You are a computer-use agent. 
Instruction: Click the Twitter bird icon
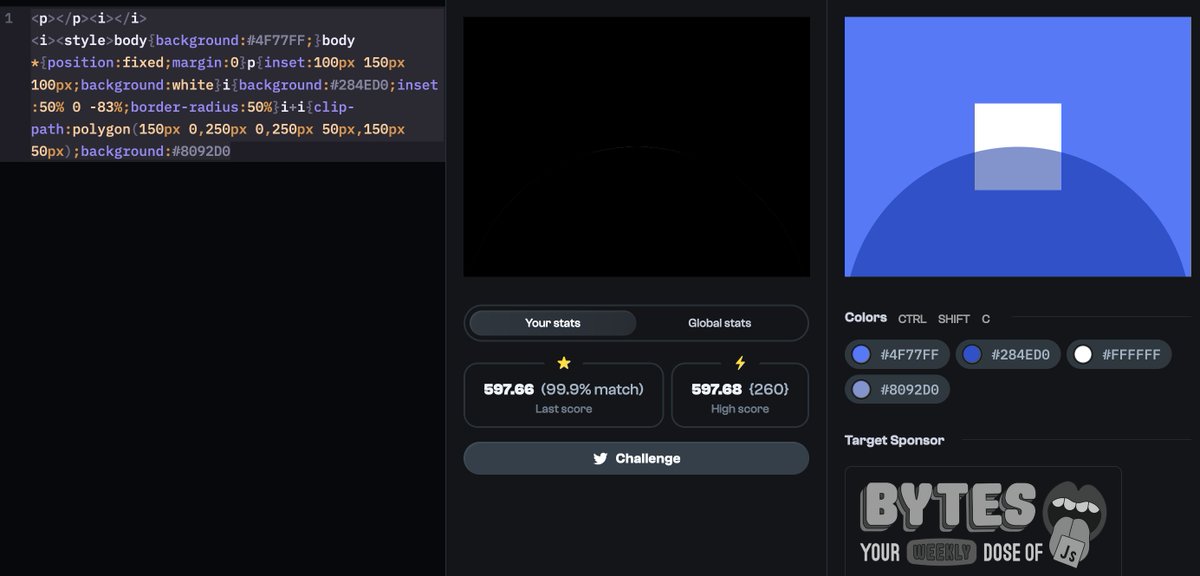pos(600,459)
